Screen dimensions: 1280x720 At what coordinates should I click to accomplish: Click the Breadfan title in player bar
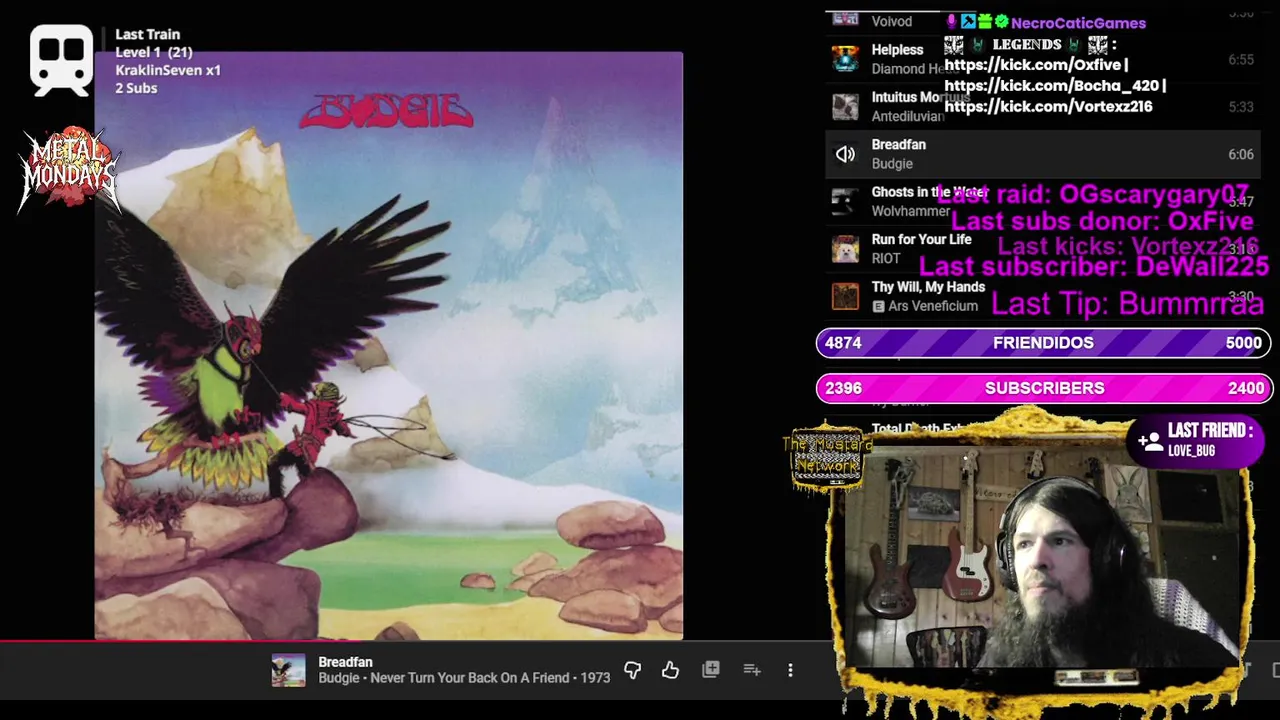[x=345, y=662]
